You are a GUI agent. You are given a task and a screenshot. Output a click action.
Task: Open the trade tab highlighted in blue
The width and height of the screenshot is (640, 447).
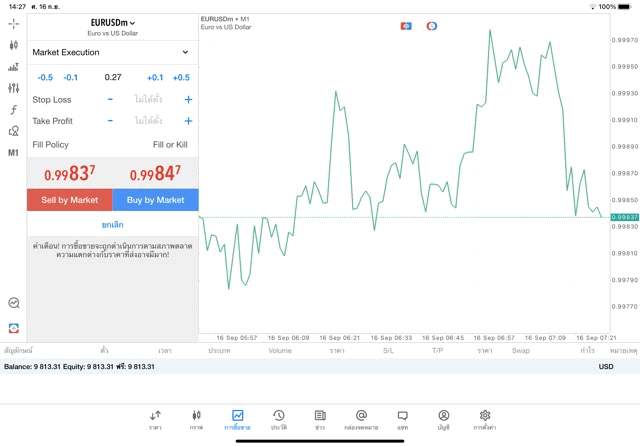coord(237,420)
